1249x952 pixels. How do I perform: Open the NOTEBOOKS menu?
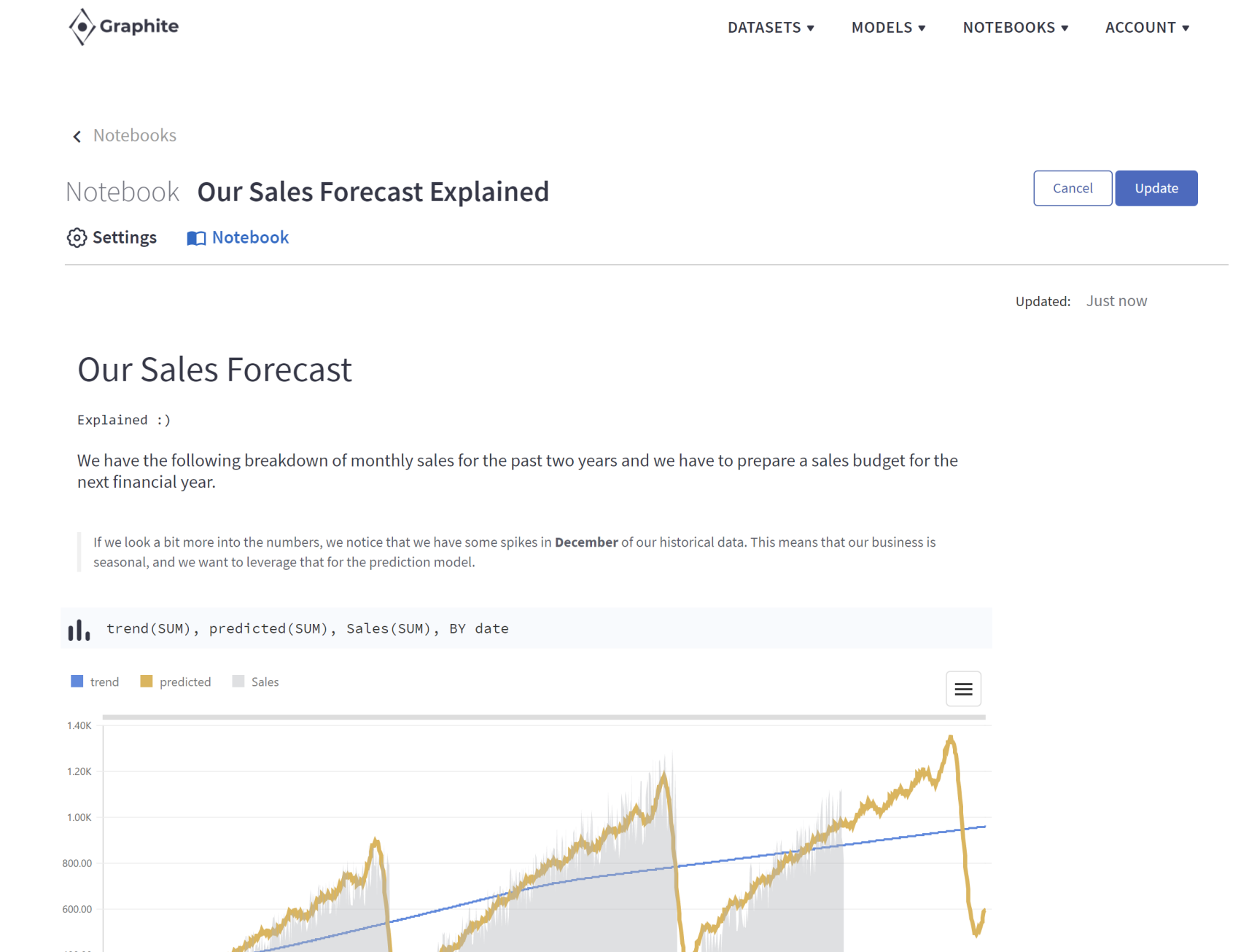click(x=1015, y=27)
